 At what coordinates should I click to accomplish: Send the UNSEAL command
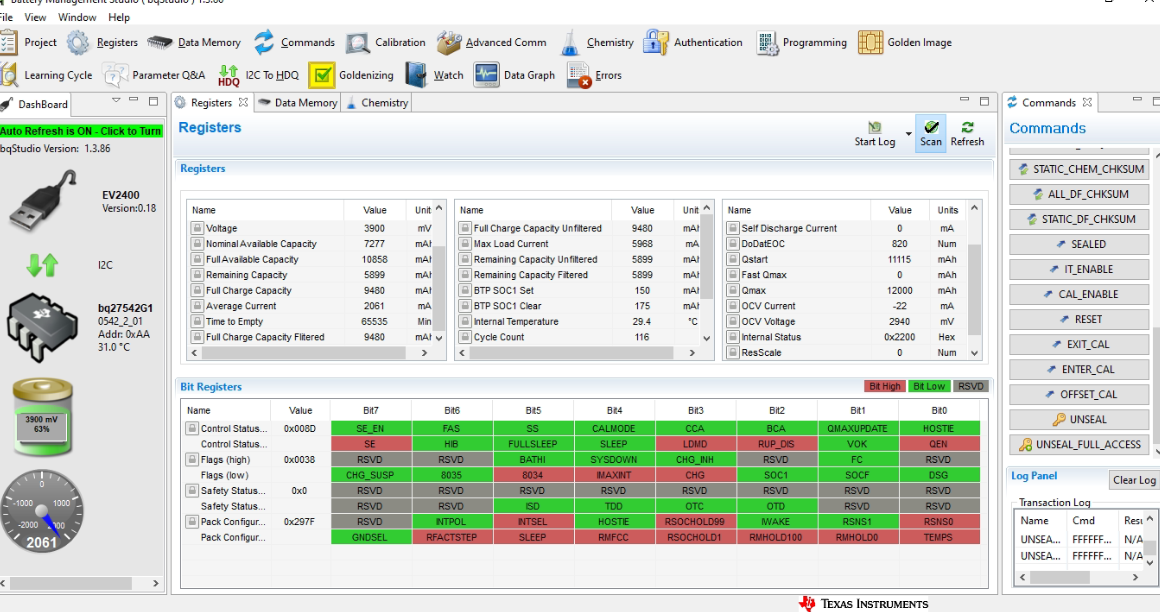[1079, 420]
